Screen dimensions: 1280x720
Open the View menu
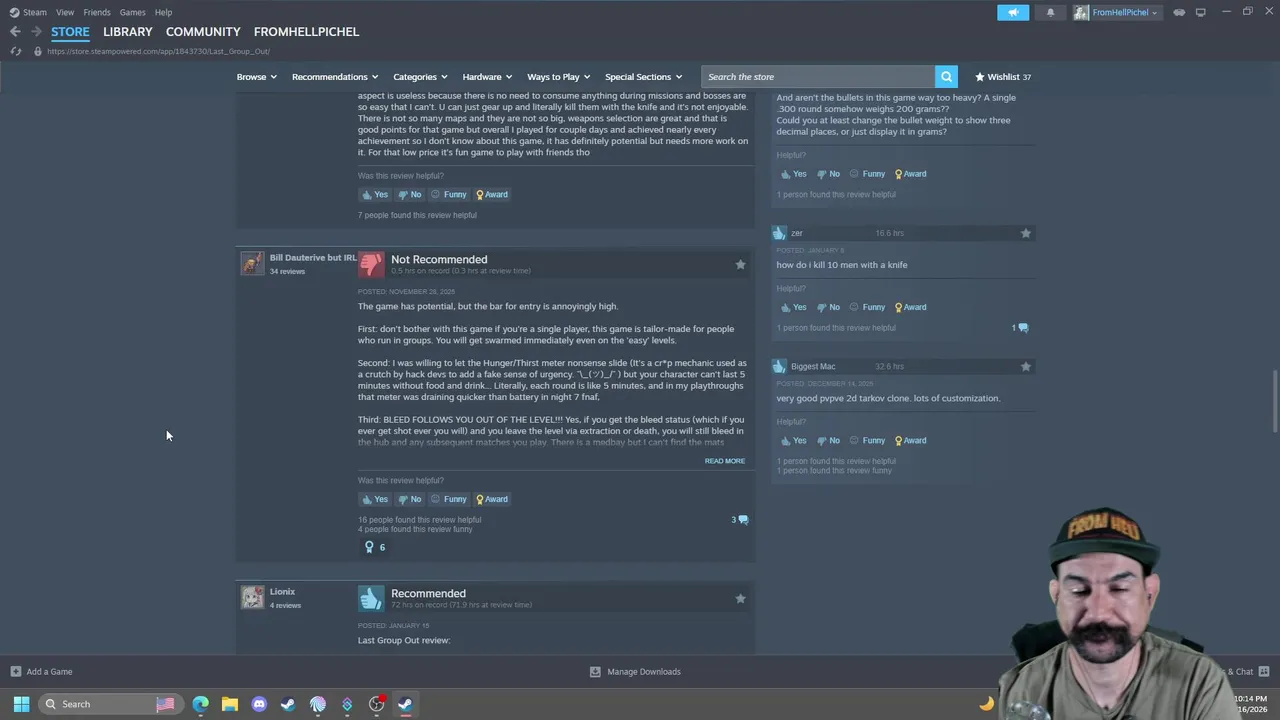point(65,12)
